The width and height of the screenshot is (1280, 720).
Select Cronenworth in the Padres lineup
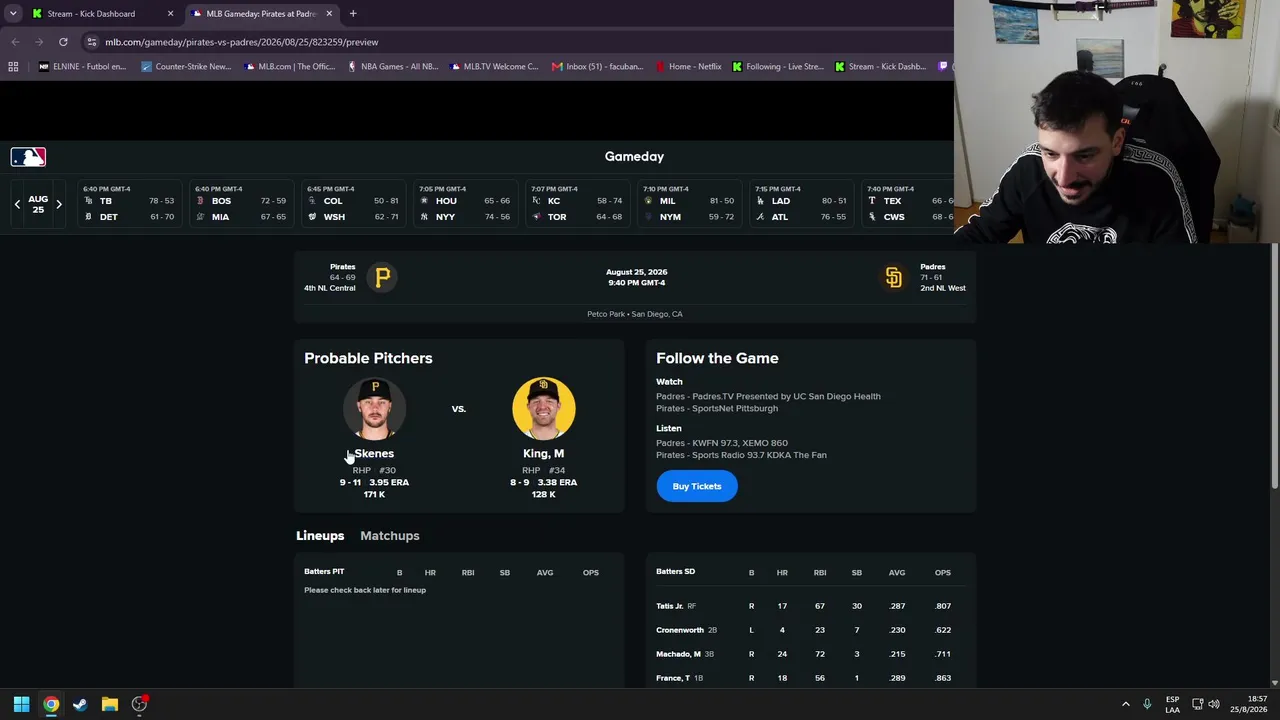coord(680,630)
